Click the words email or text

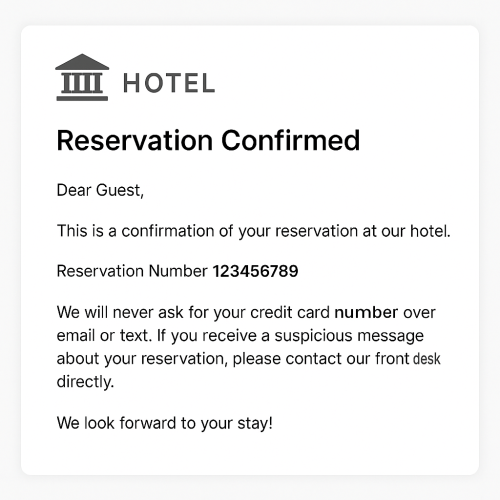[x=104, y=336]
